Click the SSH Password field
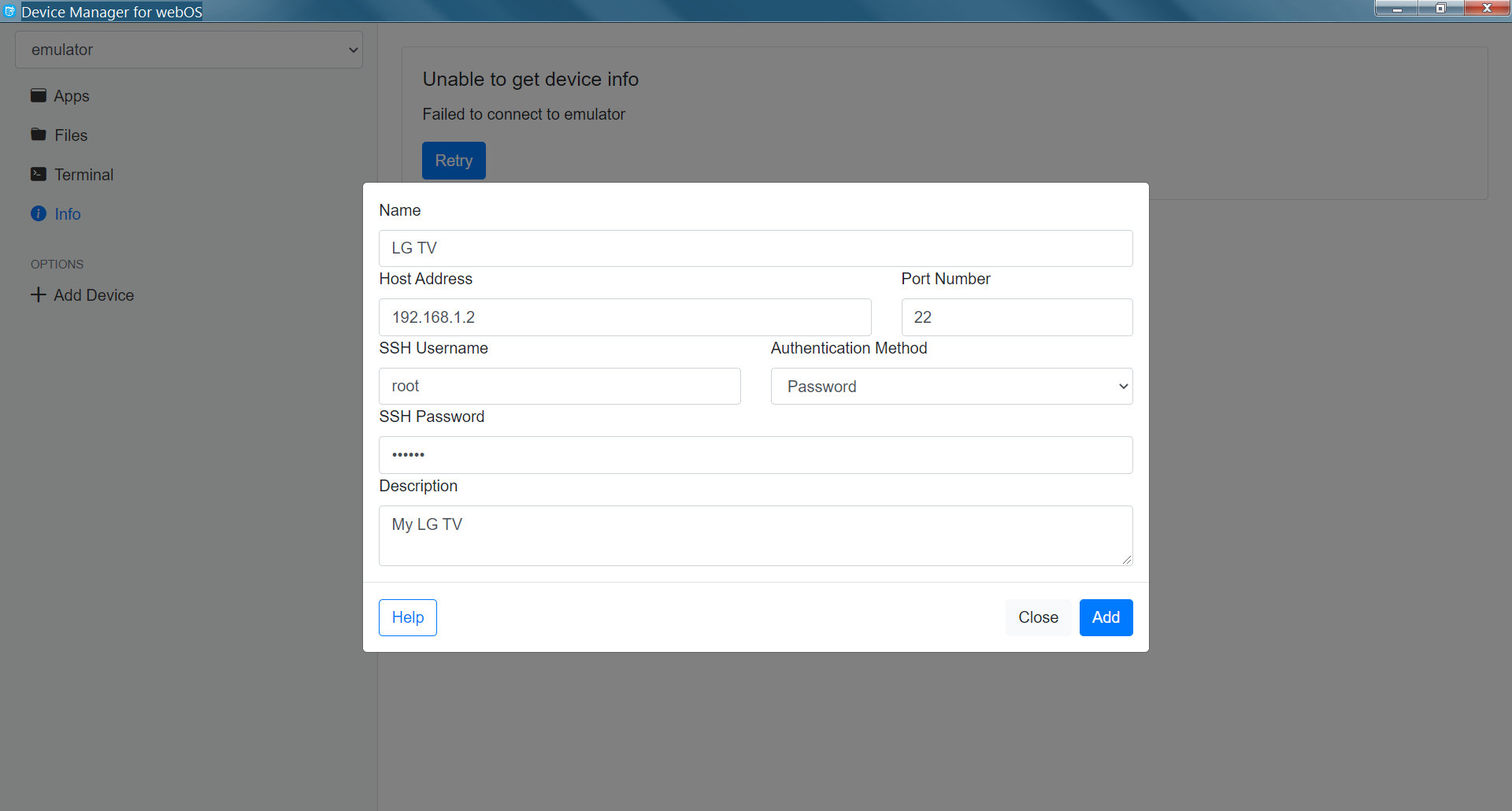 point(755,455)
